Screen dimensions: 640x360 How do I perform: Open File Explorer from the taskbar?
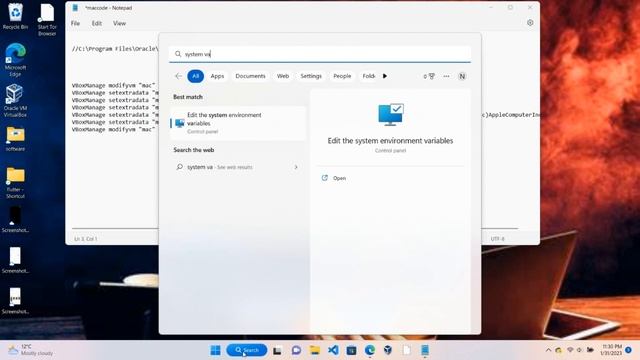tap(314, 350)
